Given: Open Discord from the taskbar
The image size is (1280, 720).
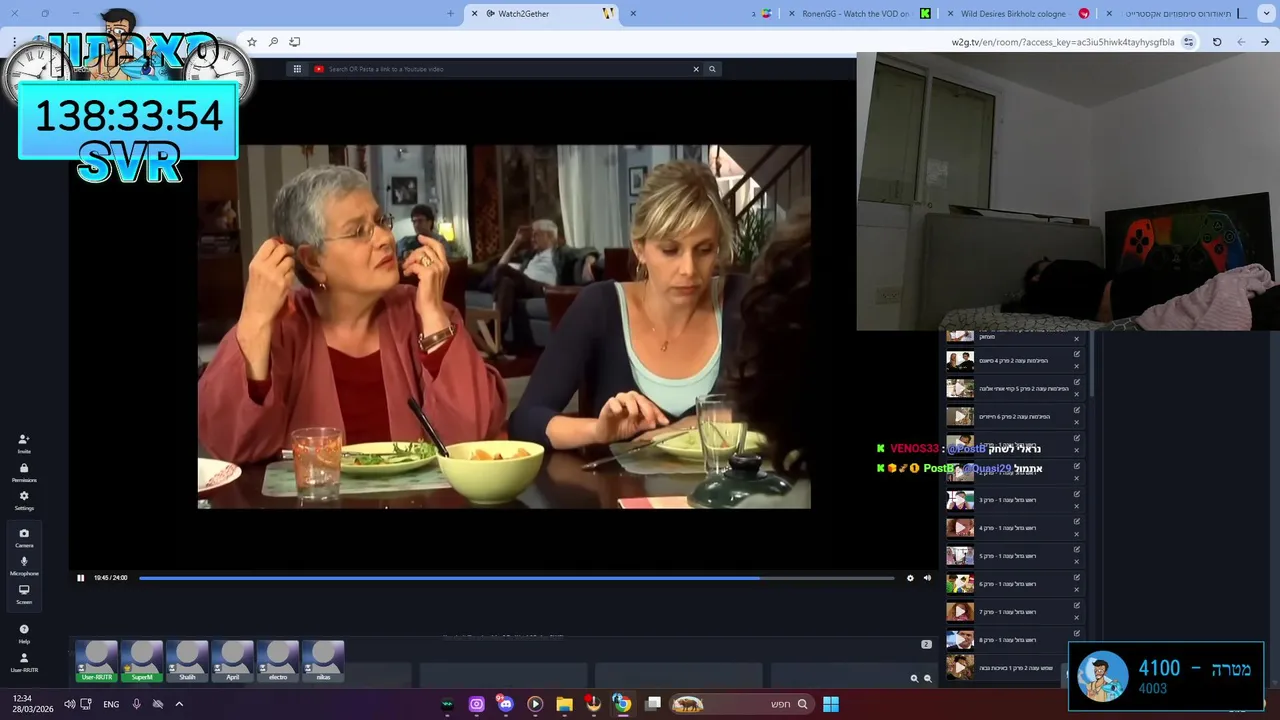Looking at the screenshot, I should pyautogui.click(x=505, y=704).
